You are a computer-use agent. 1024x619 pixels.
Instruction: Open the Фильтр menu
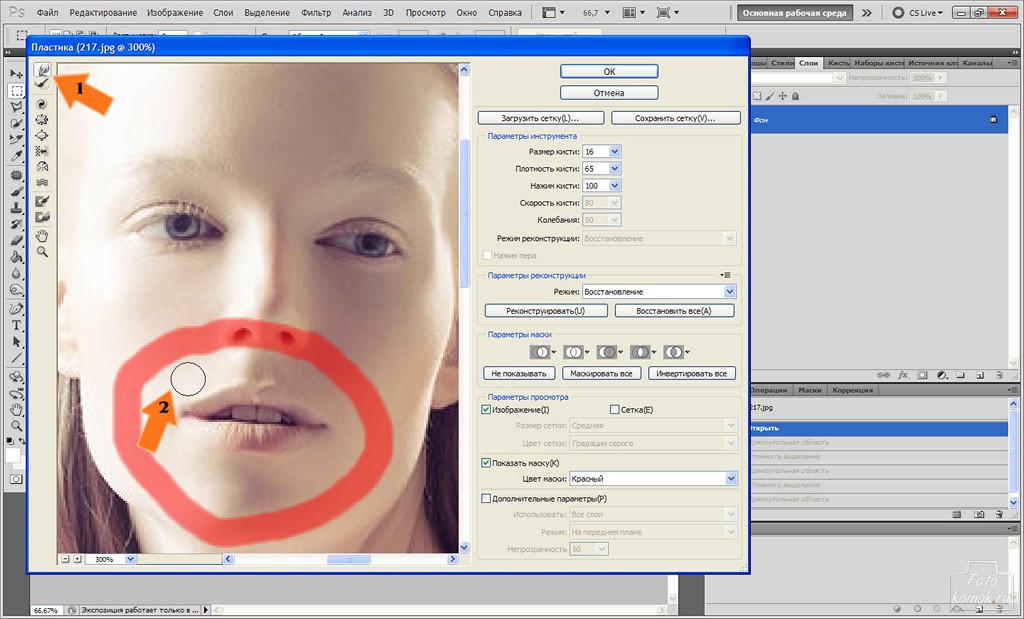pyautogui.click(x=316, y=12)
